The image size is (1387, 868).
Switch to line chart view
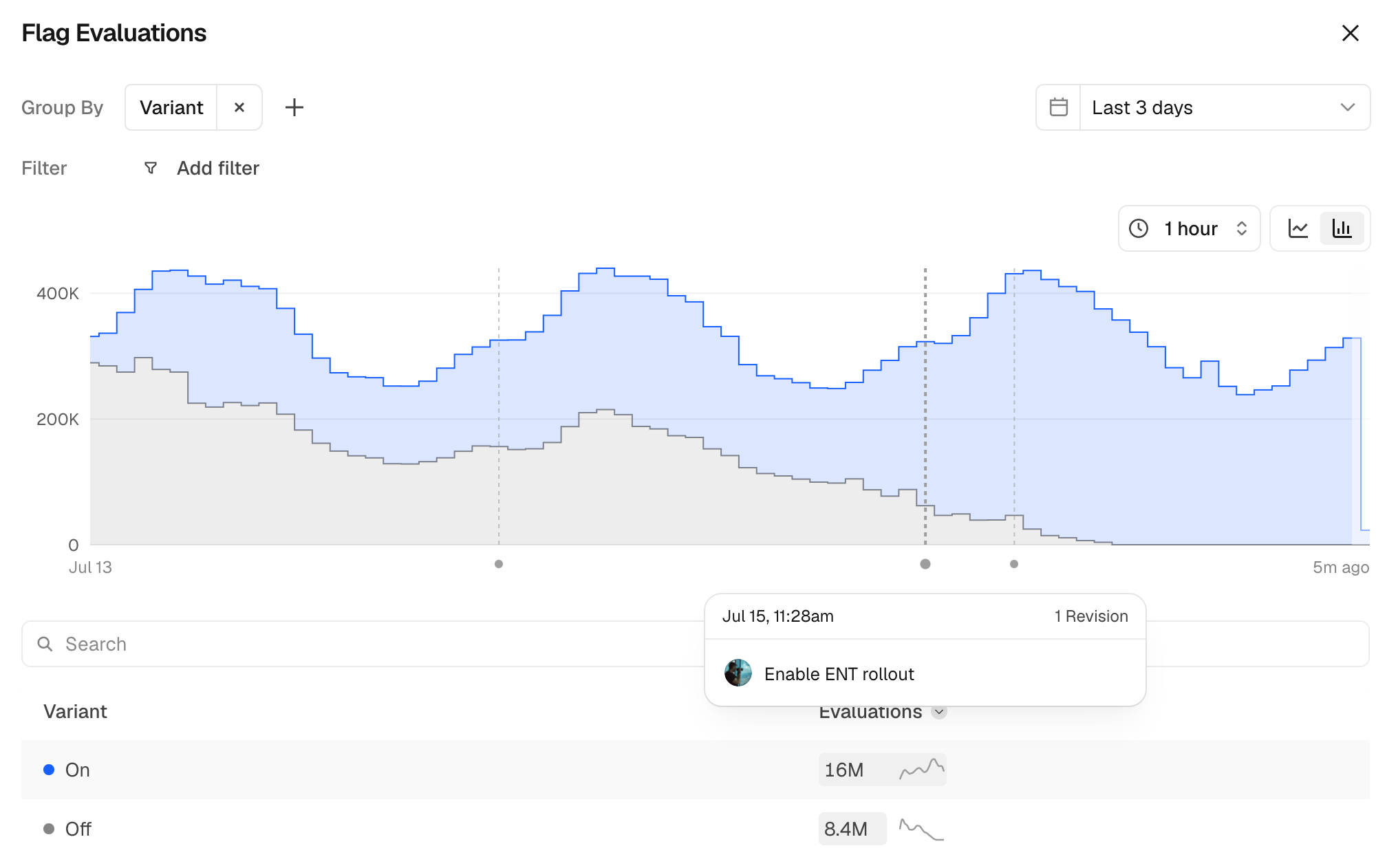pyautogui.click(x=1298, y=228)
